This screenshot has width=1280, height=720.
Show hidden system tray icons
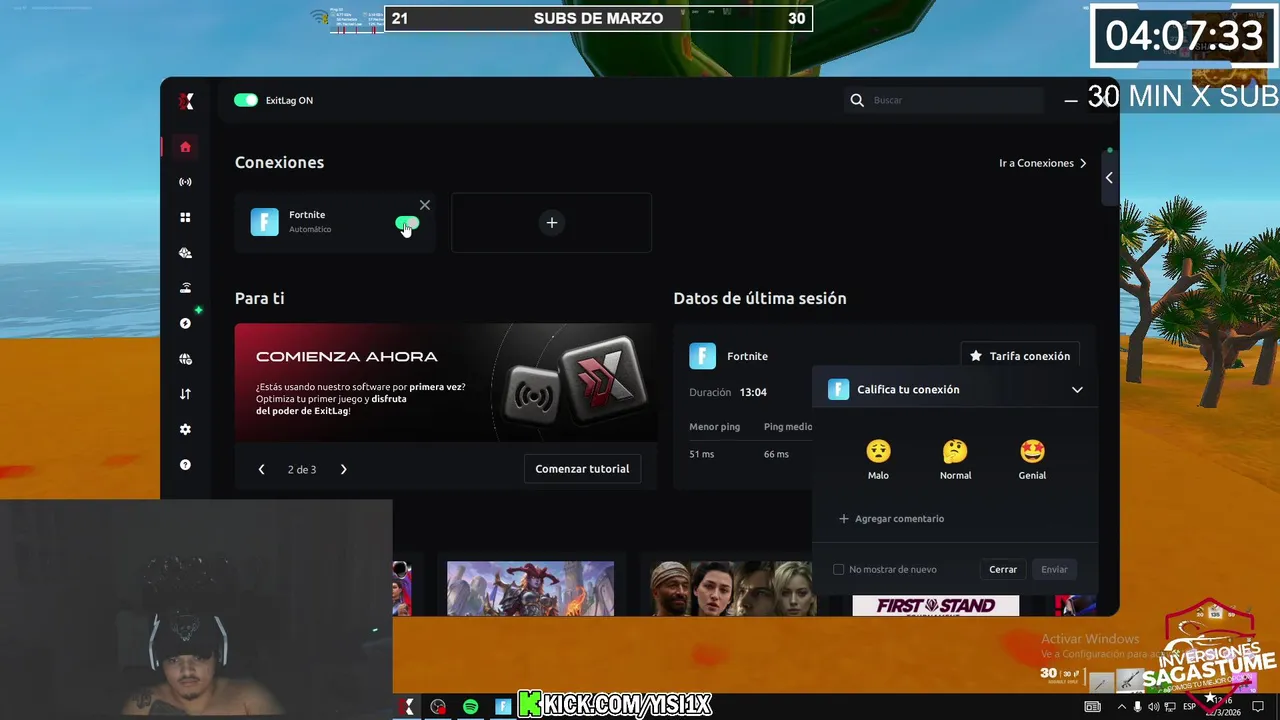click(1120, 707)
